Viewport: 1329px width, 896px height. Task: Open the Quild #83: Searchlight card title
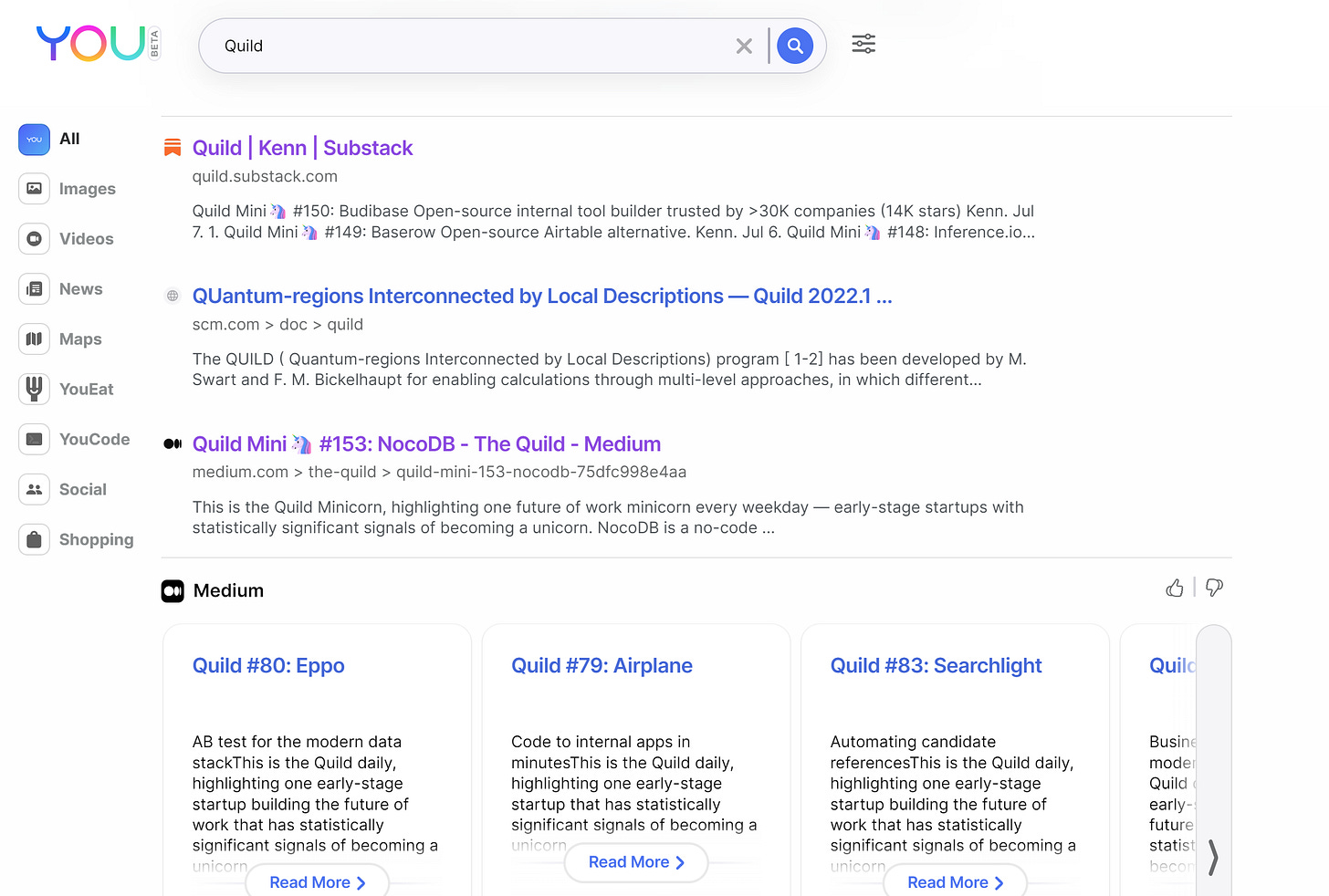pyautogui.click(x=936, y=666)
